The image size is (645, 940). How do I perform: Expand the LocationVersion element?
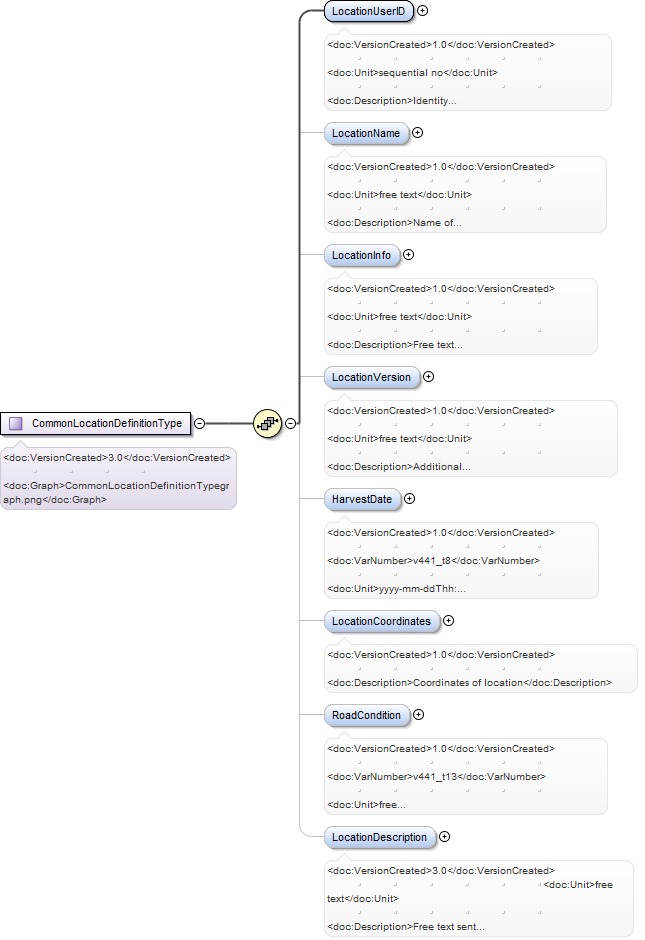pyautogui.click(x=429, y=376)
